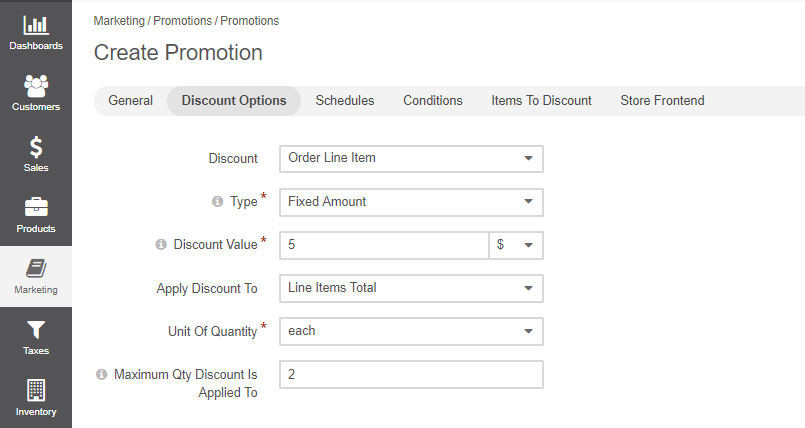Click info icon beside Maximum Qty Discount

[x=101, y=375]
